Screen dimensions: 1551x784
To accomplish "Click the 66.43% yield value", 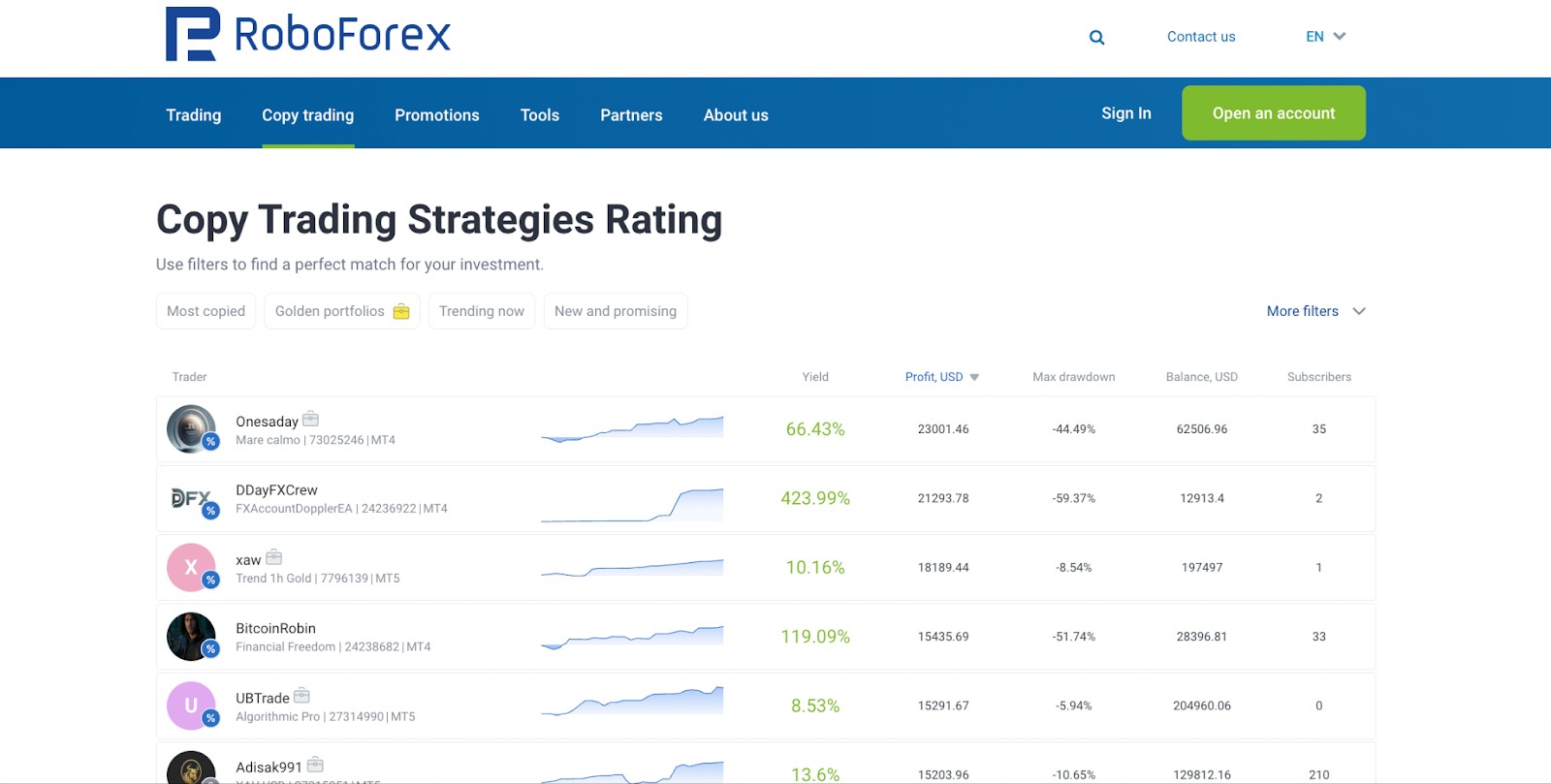I will pos(815,429).
